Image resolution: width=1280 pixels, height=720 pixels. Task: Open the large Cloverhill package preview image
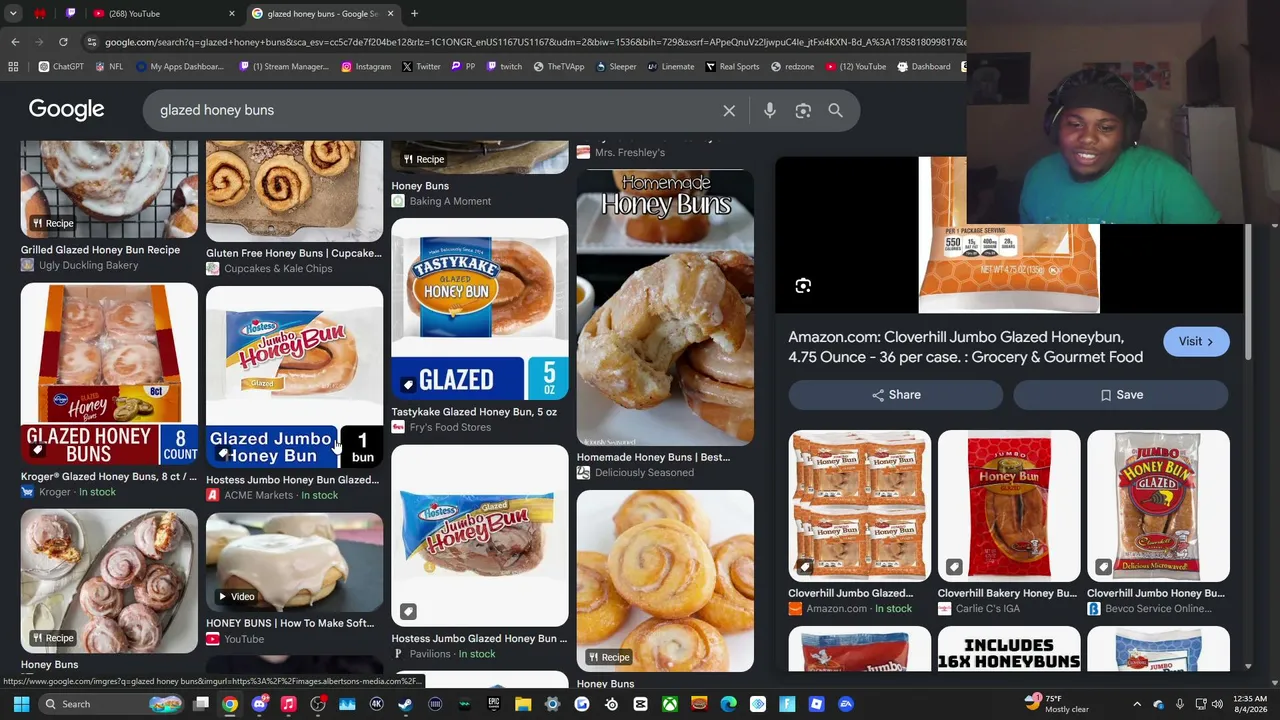click(1009, 236)
